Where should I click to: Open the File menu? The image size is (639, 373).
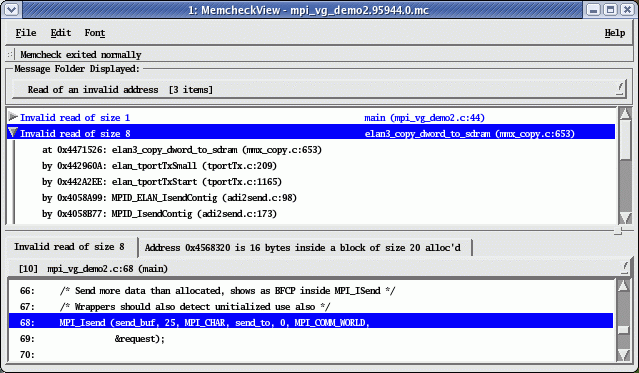pyautogui.click(x=26, y=33)
